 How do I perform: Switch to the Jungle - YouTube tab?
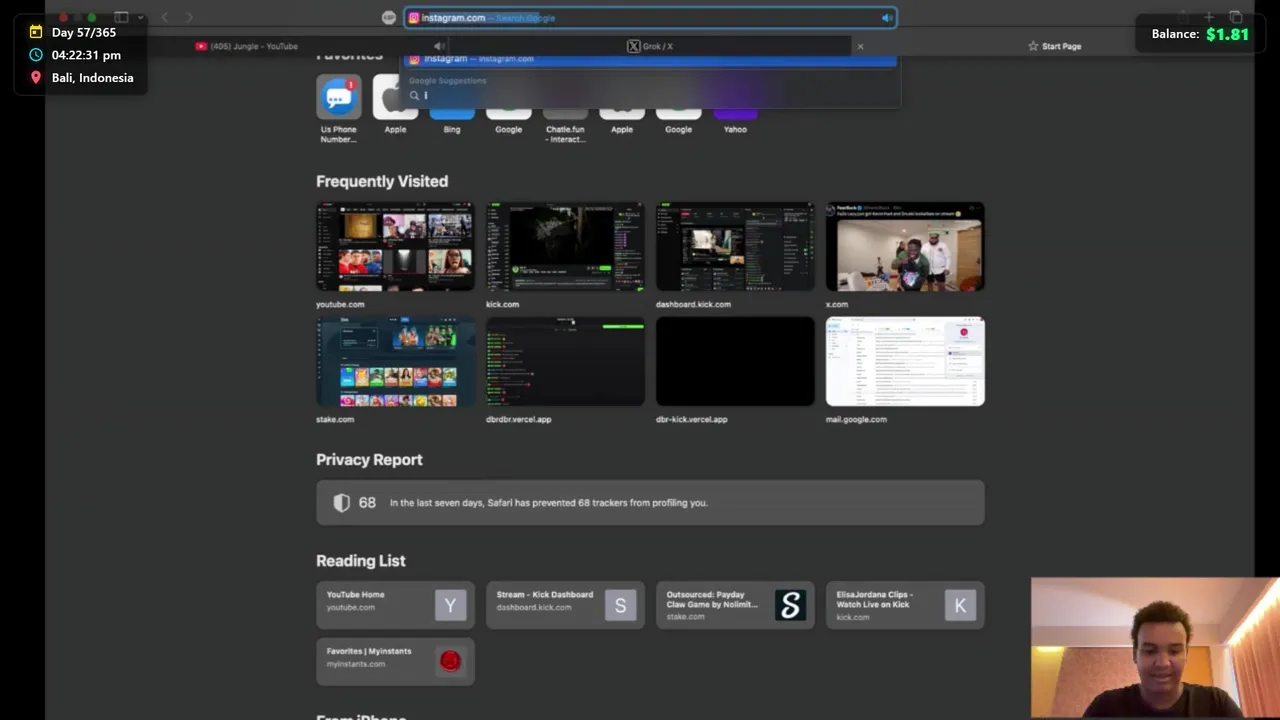click(x=247, y=46)
